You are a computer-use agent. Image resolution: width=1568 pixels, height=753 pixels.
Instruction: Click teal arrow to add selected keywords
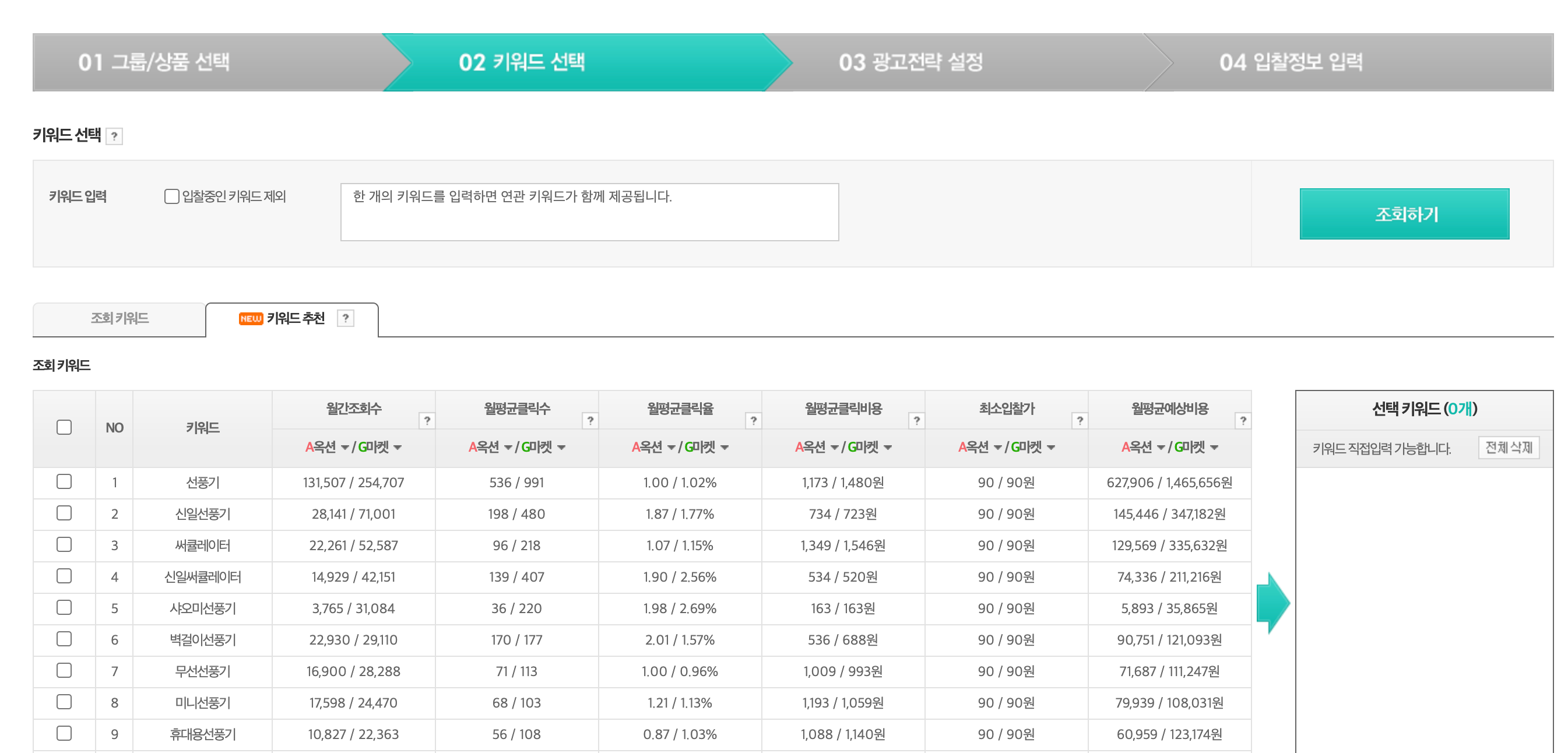(1272, 603)
